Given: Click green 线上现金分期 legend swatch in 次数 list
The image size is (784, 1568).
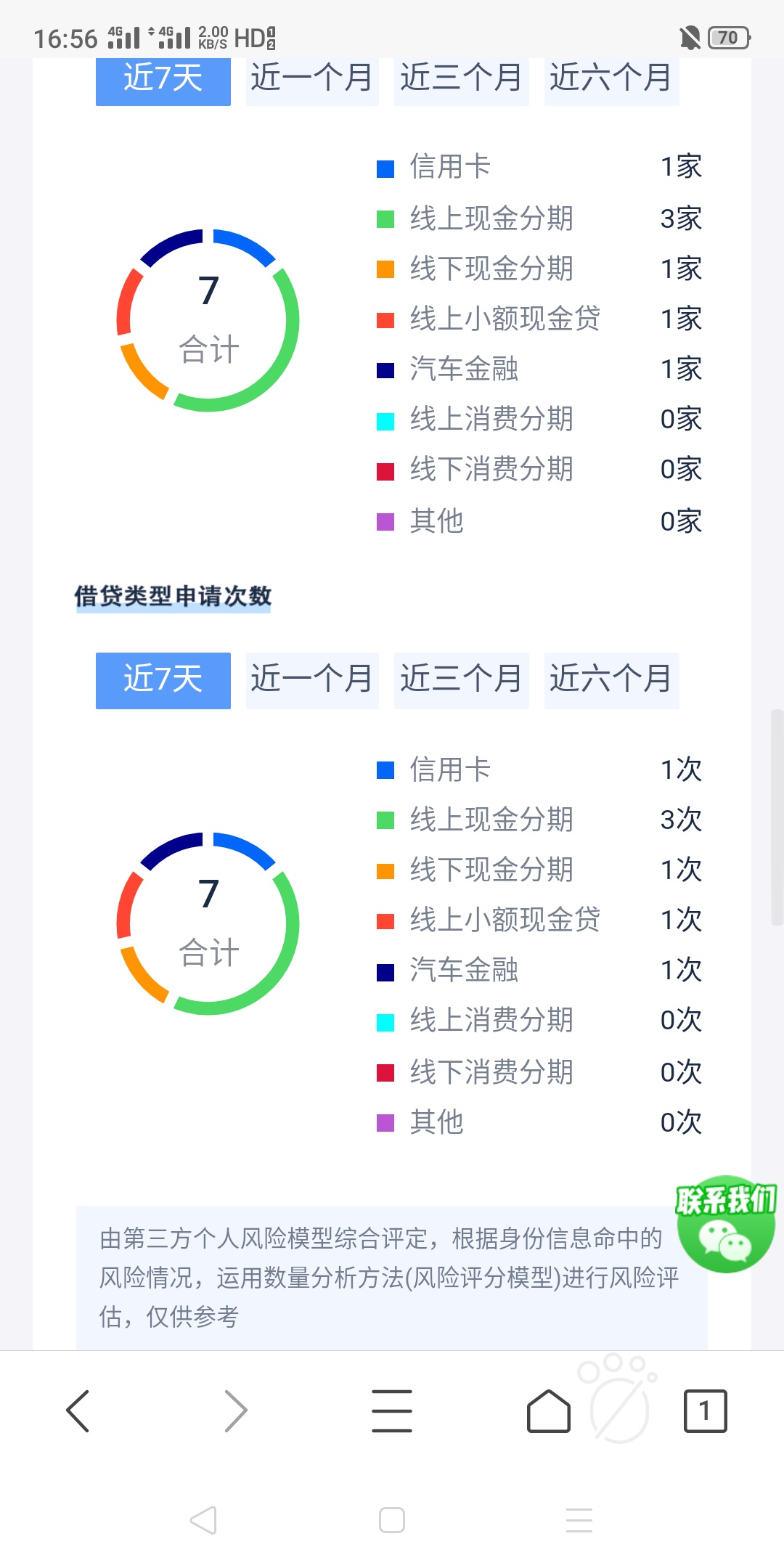Looking at the screenshot, I should pos(385,820).
